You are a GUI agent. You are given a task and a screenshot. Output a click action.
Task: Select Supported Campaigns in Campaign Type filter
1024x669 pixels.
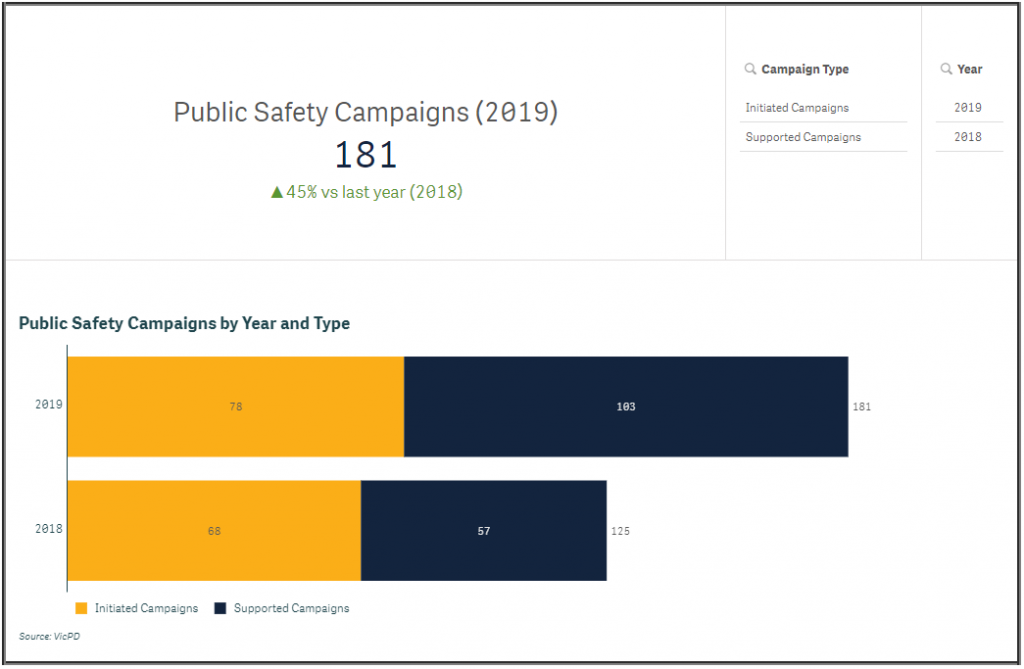click(803, 137)
